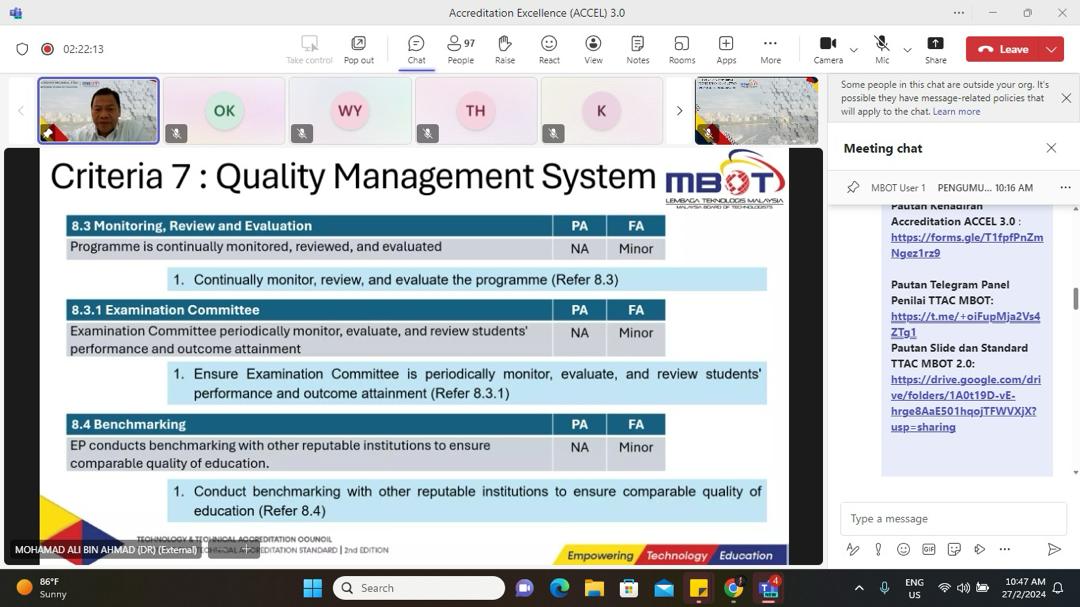The height and width of the screenshot is (607, 1080).
Task: Open the More options menu
Action: 770,48
